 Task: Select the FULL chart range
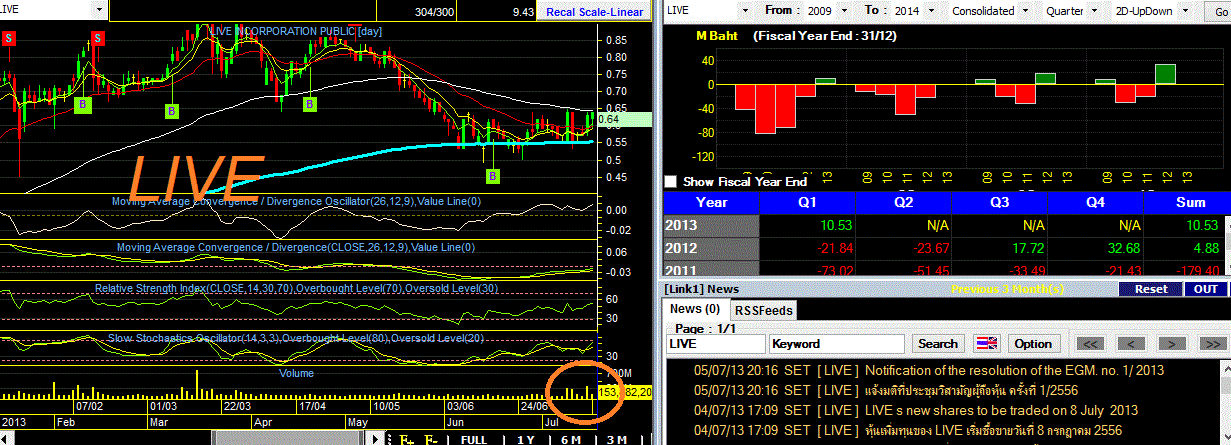pyautogui.click(x=473, y=439)
